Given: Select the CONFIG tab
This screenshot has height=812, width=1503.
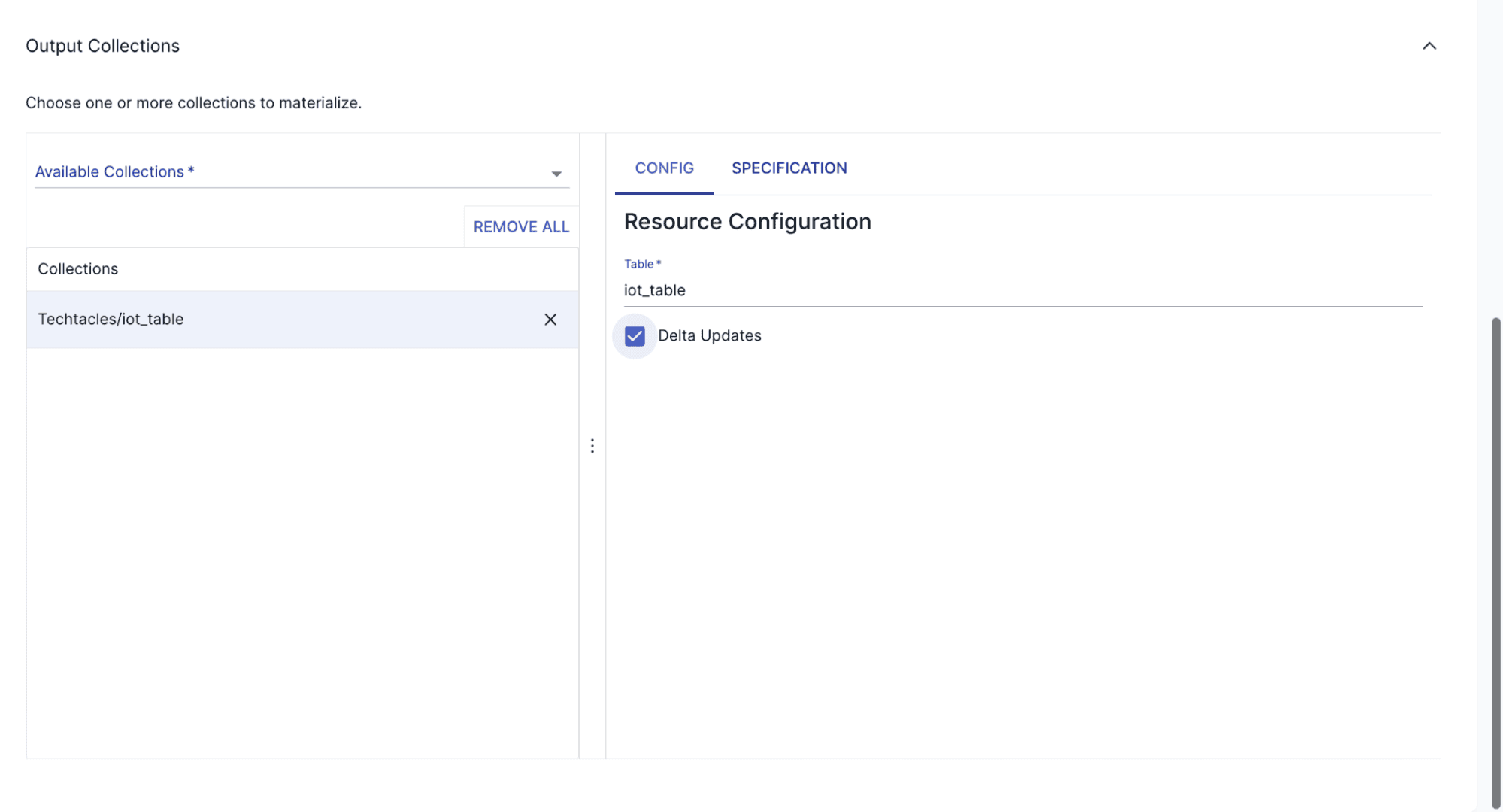Looking at the screenshot, I should pyautogui.click(x=664, y=168).
